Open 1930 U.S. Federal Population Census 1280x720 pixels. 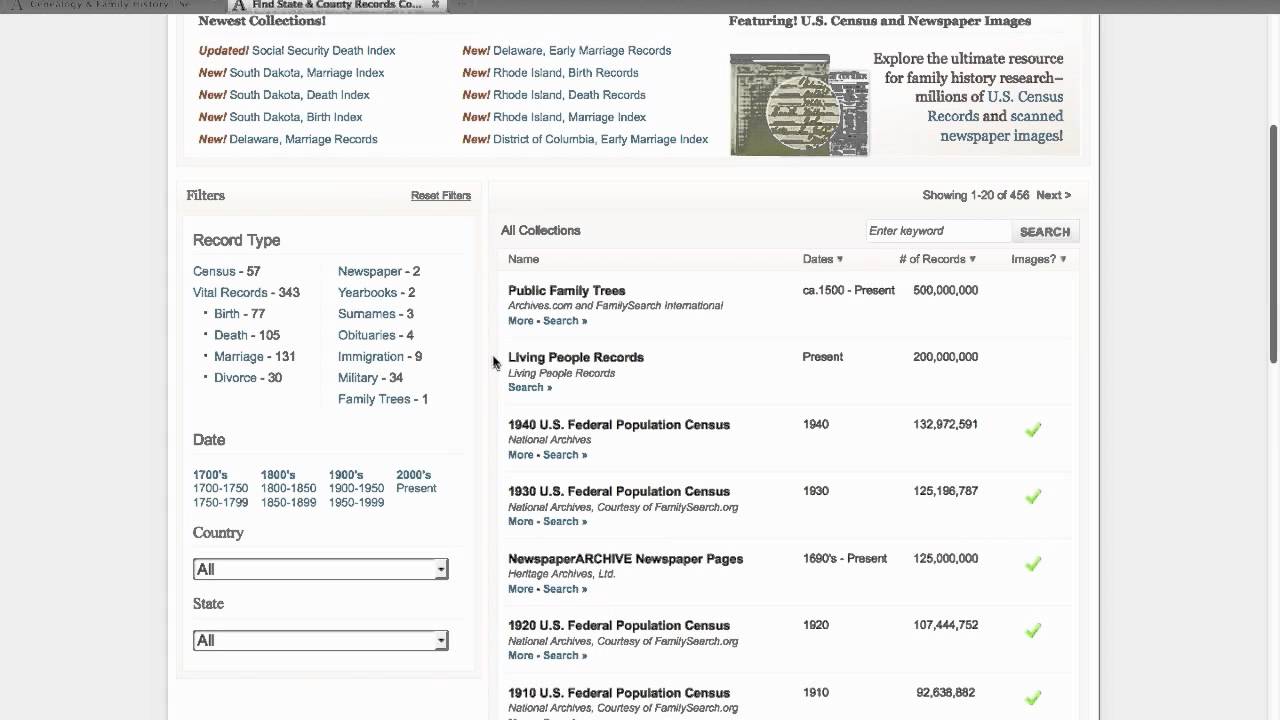click(x=619, y=492)
